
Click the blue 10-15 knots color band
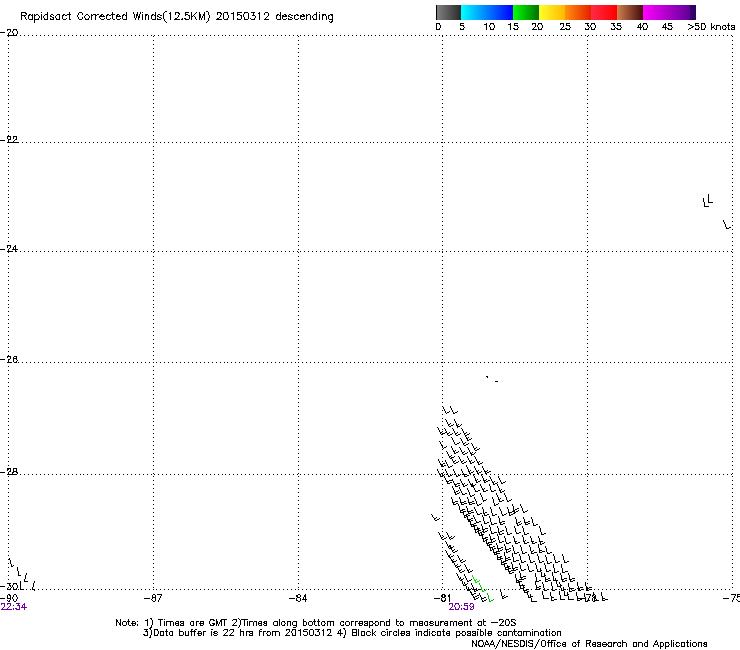tap(500, 12)
